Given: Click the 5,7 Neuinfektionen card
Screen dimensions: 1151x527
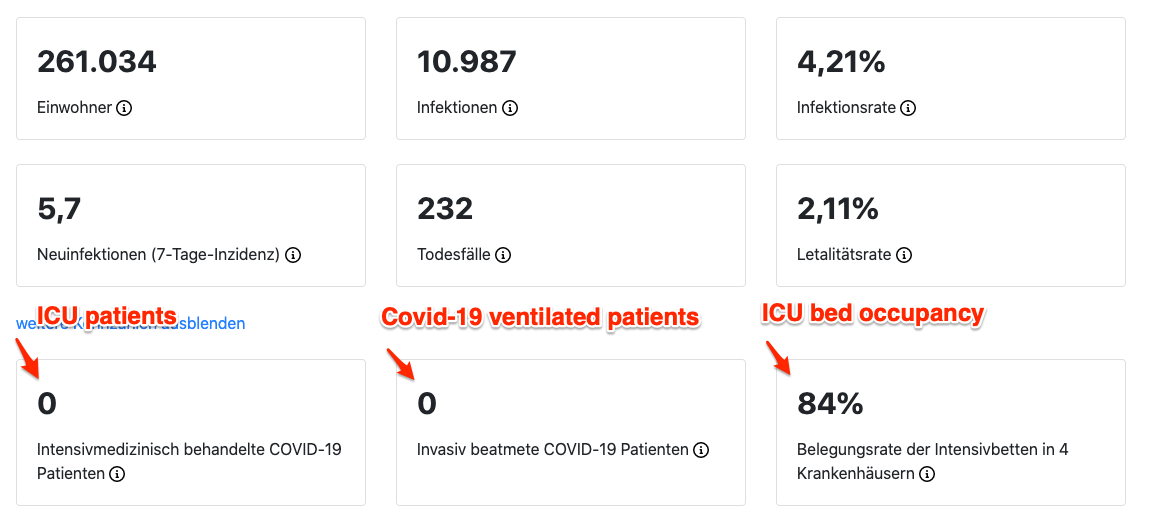Looking at the screenshot, I should tap(190, 225).
